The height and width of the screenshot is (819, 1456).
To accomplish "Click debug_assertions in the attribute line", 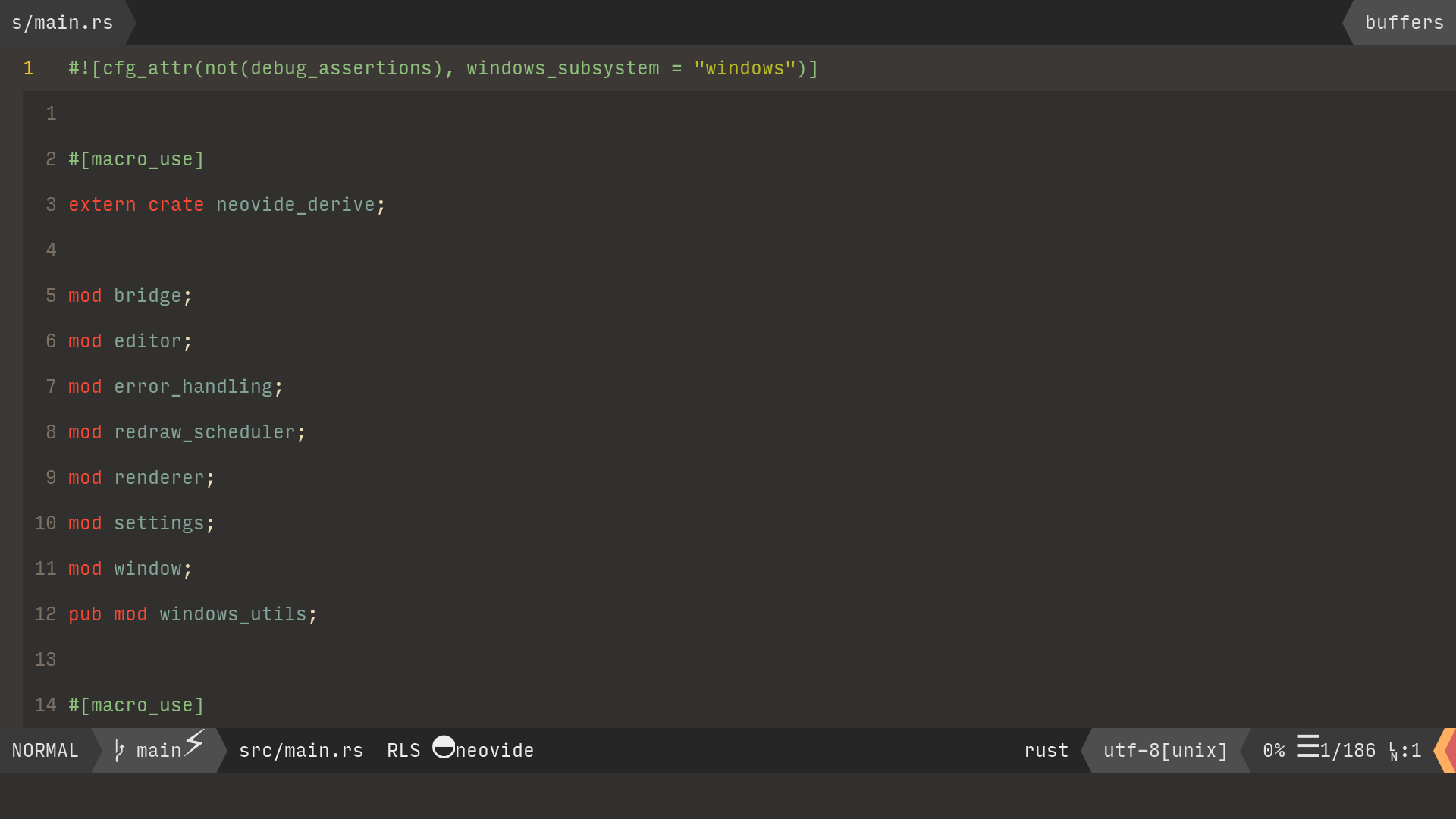I will (x=341, y=68).
